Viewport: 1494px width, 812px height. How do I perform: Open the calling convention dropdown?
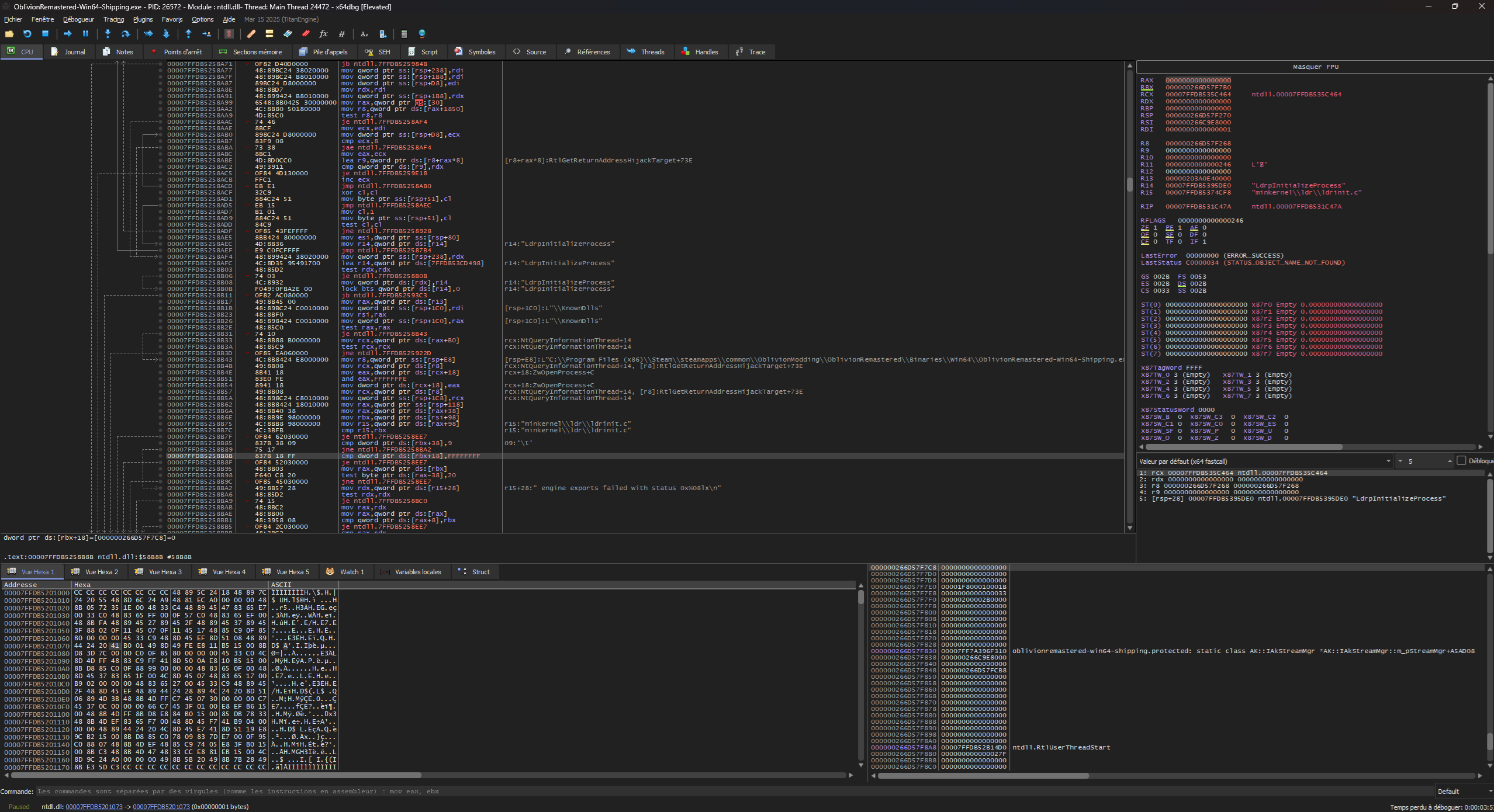click(x=1265, y=461)
